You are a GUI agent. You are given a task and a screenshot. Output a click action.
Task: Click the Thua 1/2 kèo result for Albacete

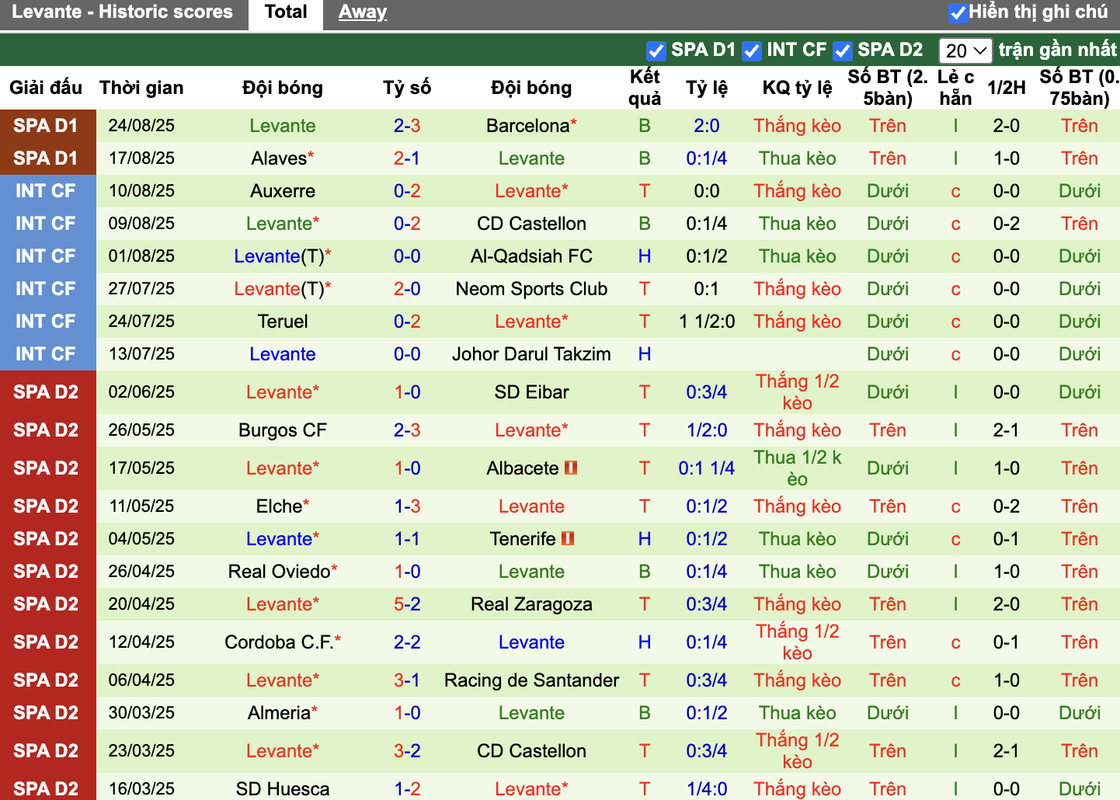797,468
